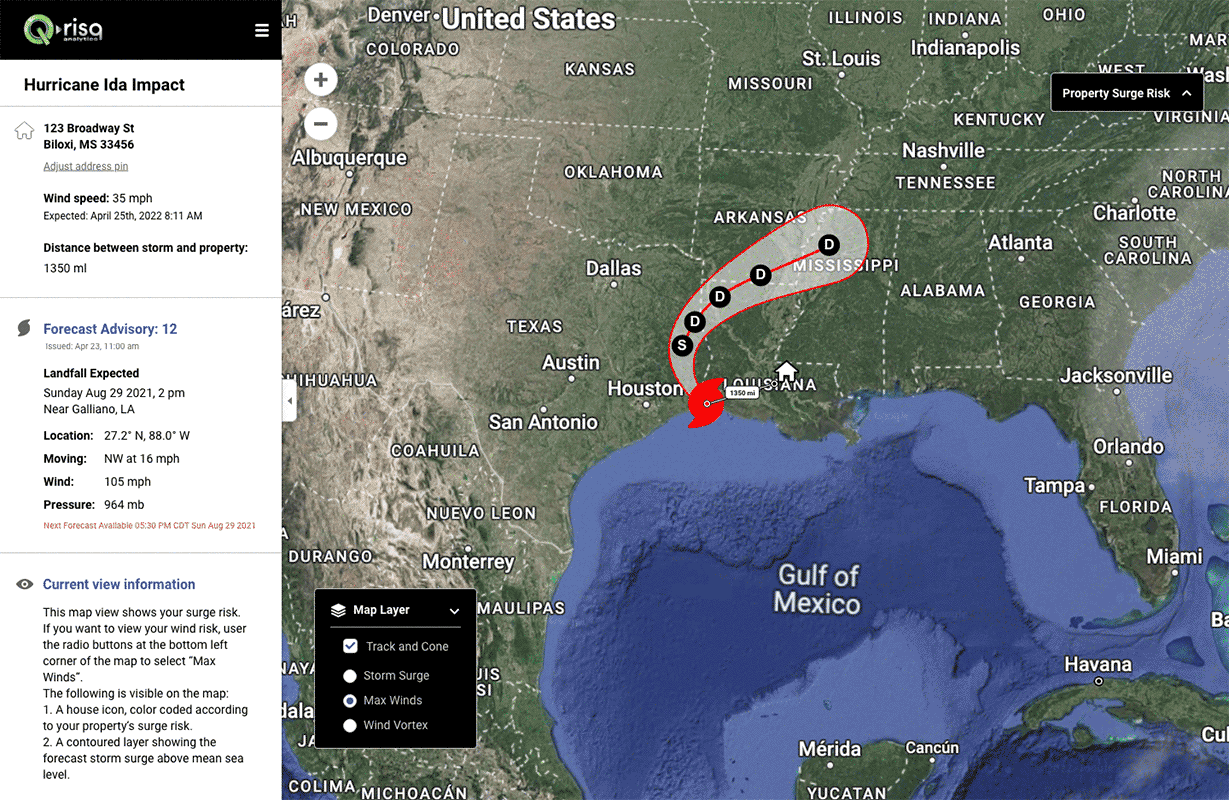Select the Storm Surge radio button

point(350,676)
